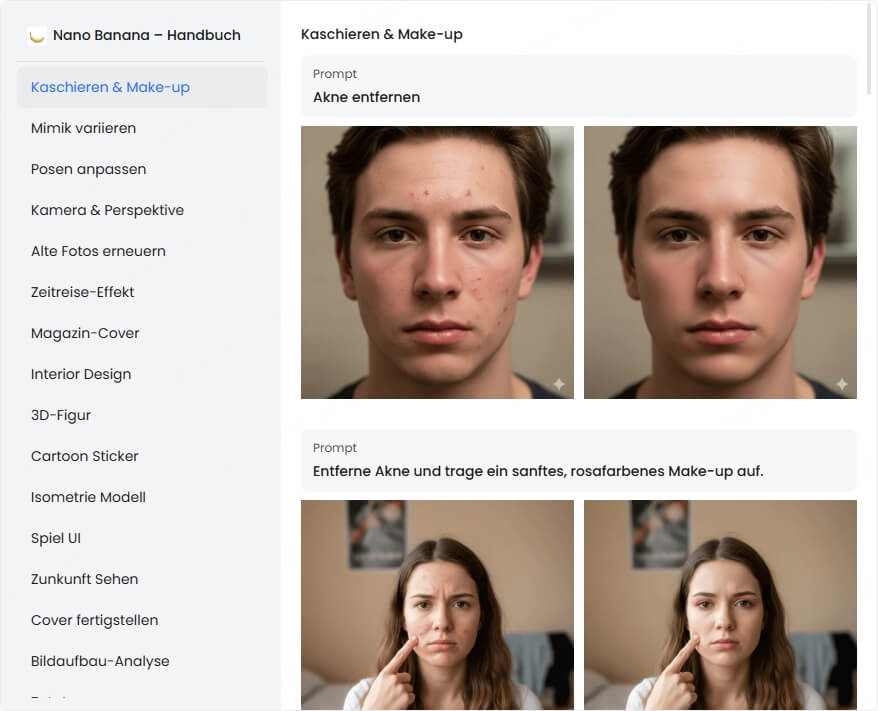Click the banana logo icon

point(37,36)
